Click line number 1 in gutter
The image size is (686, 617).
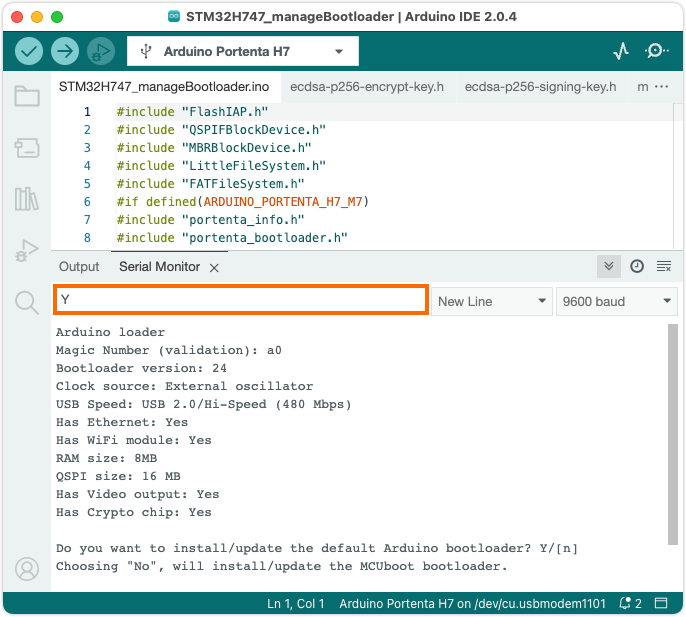[x=87, y=112]
